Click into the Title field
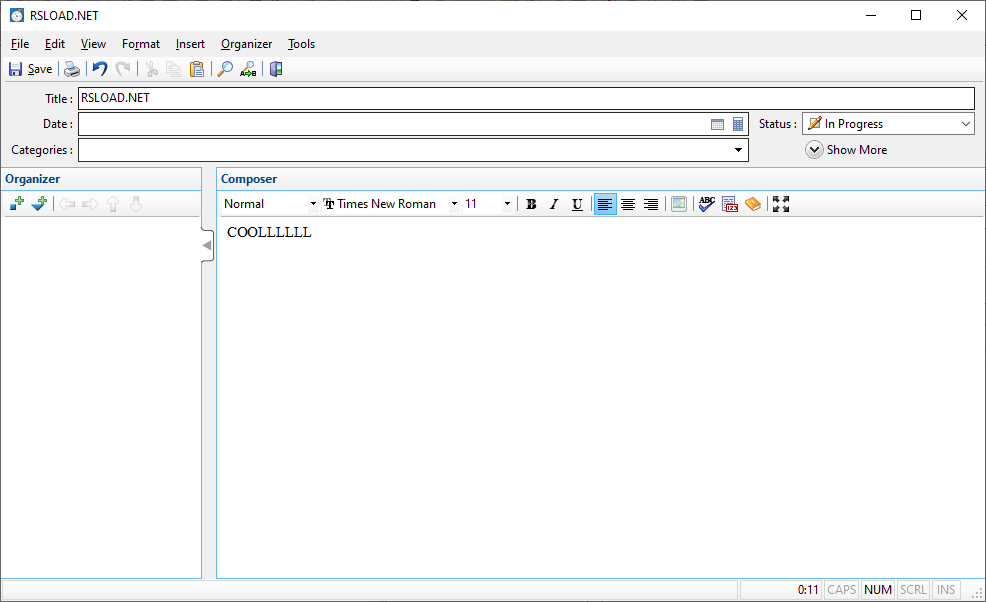The image size is (986, 602). coord(526,98)
